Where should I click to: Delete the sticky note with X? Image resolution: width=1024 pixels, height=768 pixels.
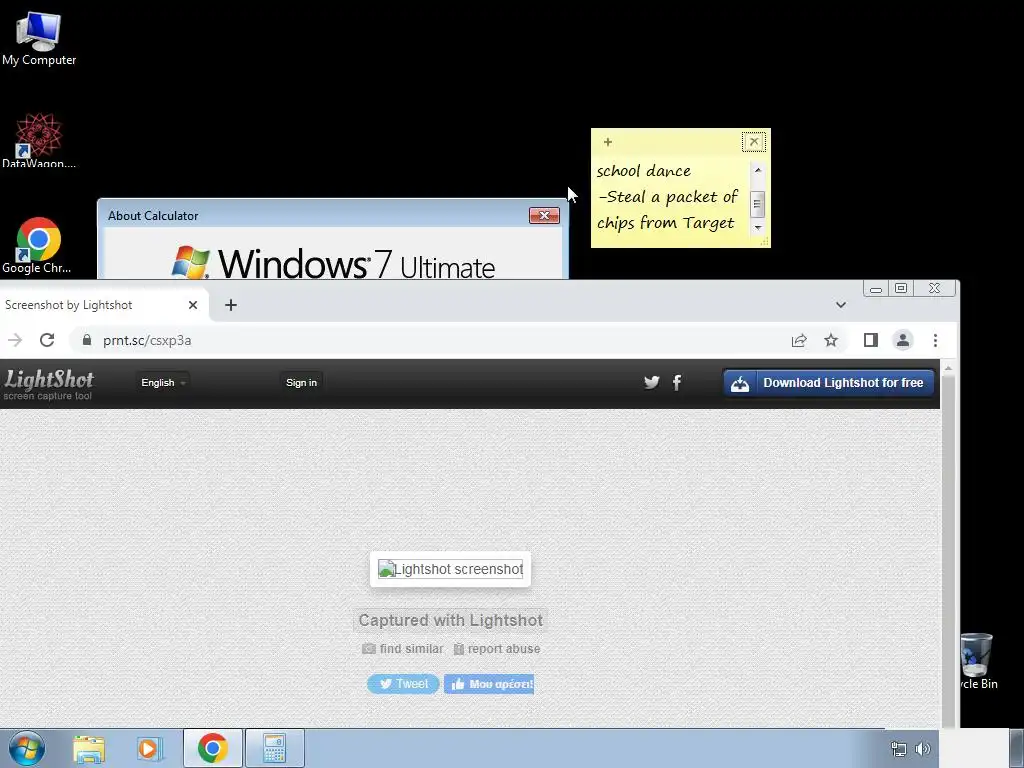coord(754,142)
